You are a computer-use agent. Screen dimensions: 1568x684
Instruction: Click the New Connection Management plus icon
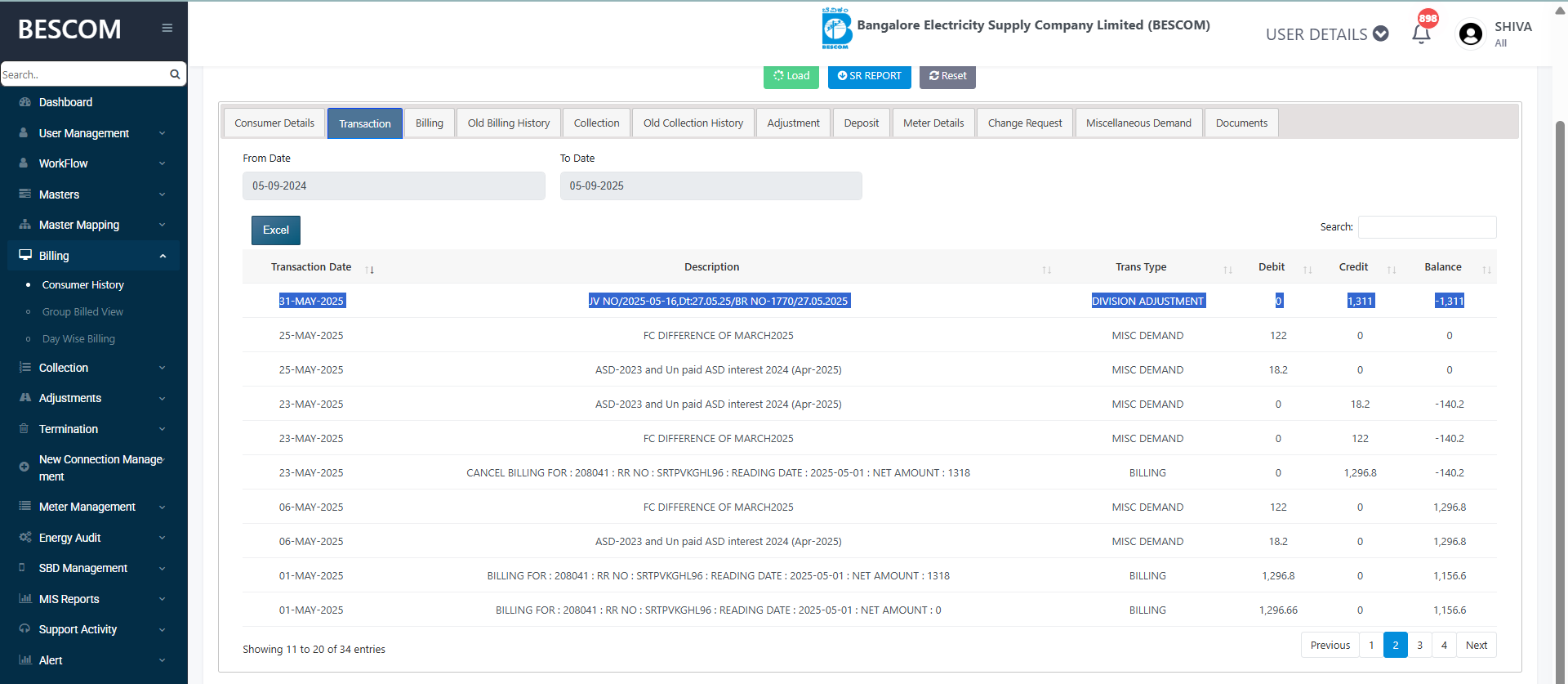(x=24, y=467)
